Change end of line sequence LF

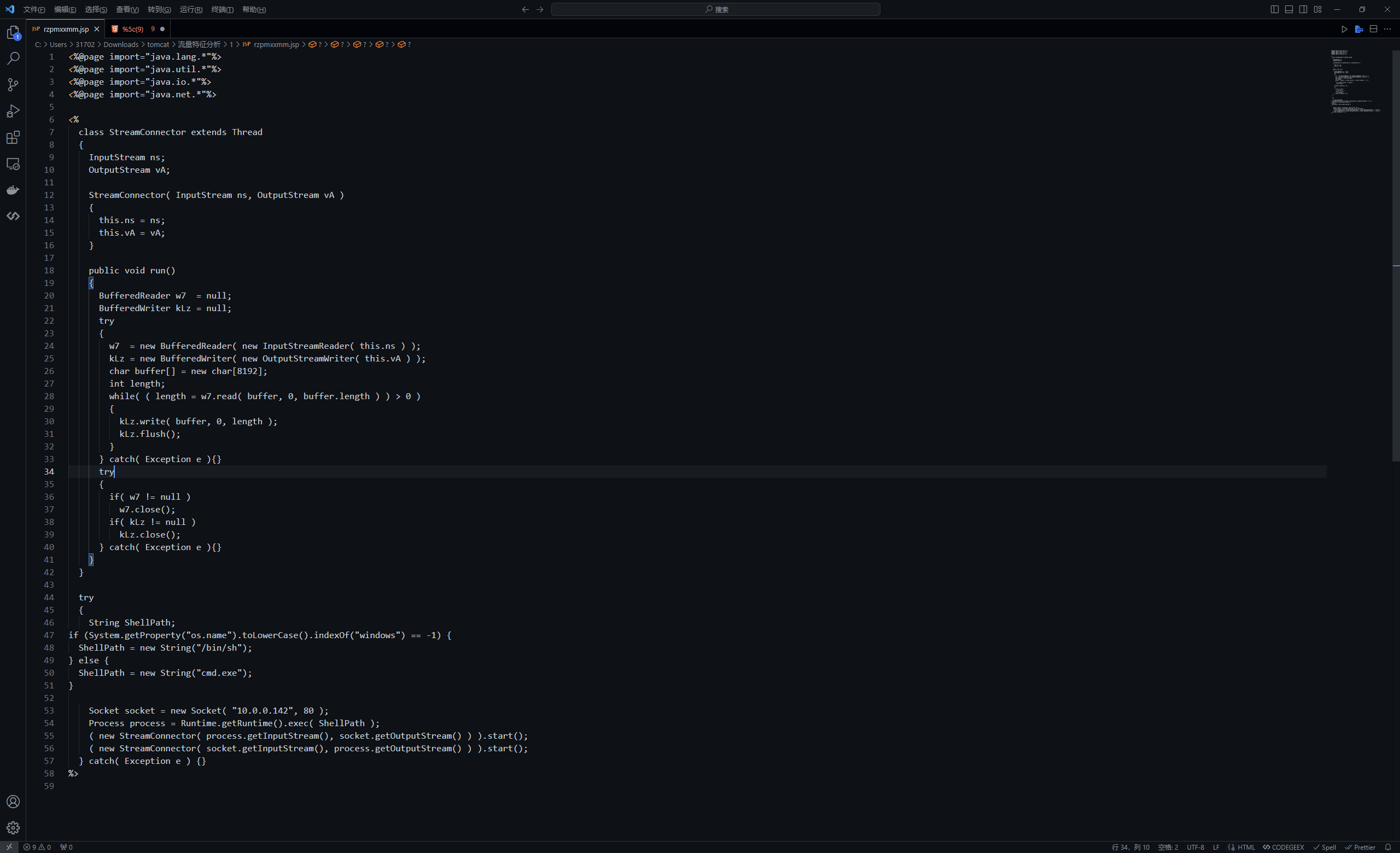pos(1216,847)
